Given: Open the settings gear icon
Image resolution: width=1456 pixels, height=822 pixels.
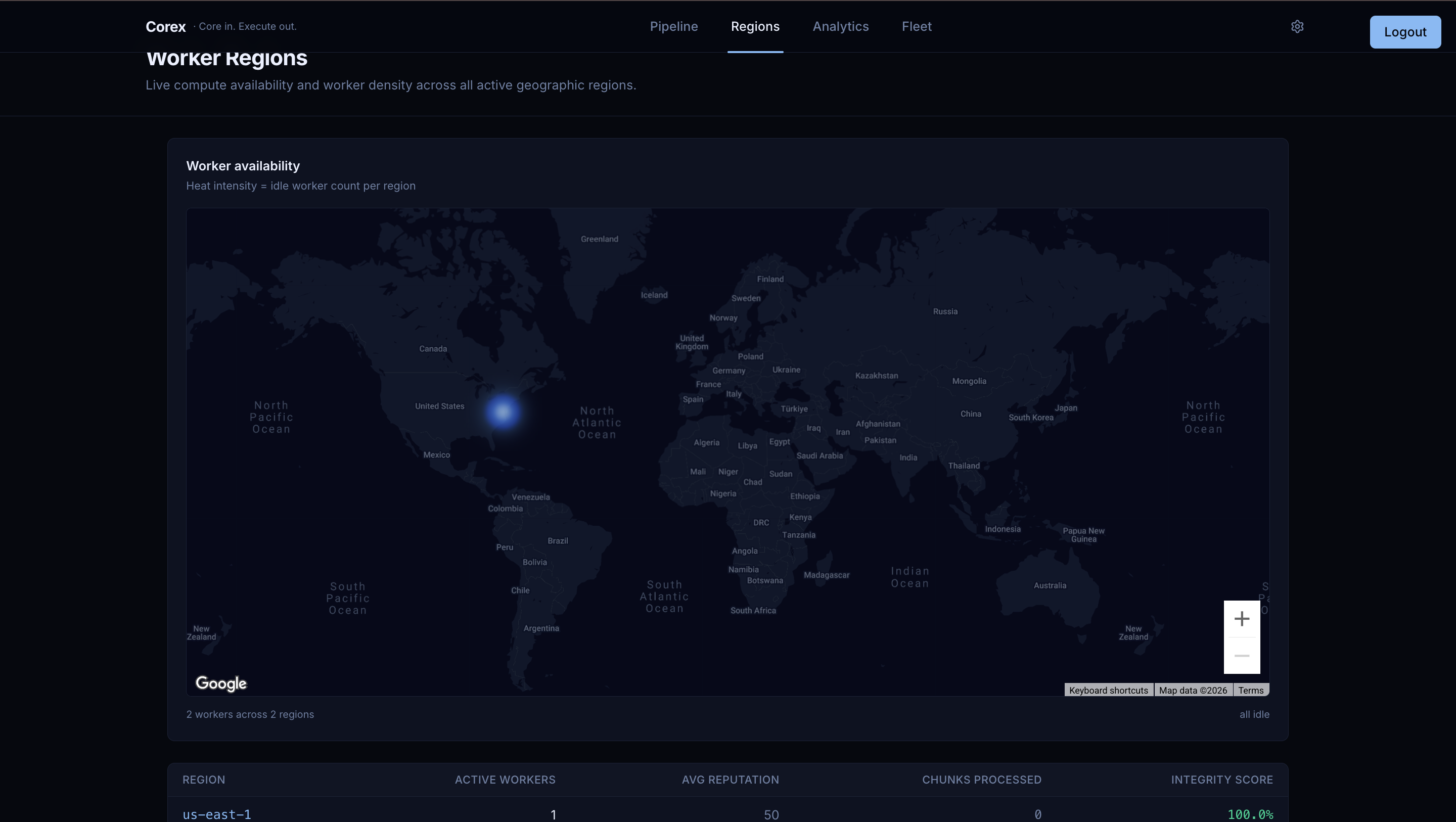Looking at the screenshot, I should 1297,27.
